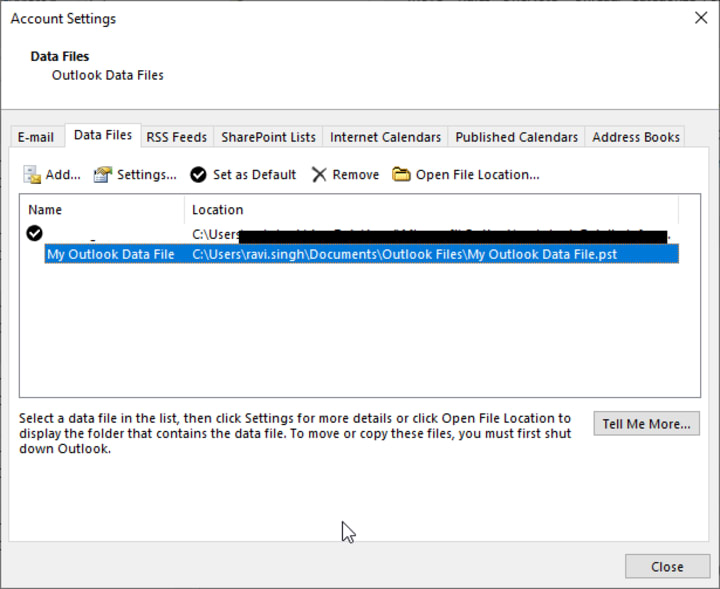Click the My Outlook Data File.pst path

click(405, 254)
